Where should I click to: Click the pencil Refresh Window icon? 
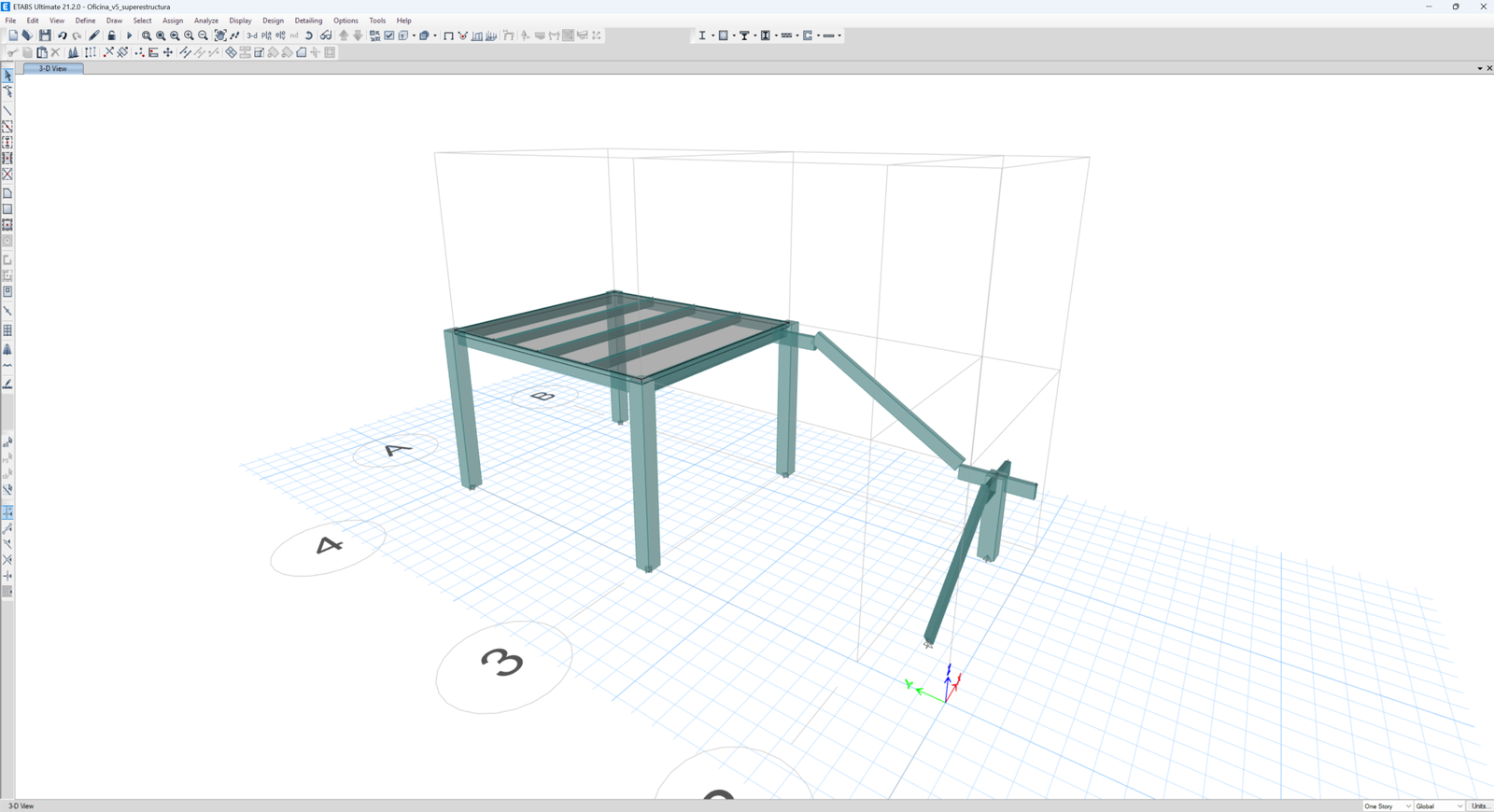coord(94,35)
